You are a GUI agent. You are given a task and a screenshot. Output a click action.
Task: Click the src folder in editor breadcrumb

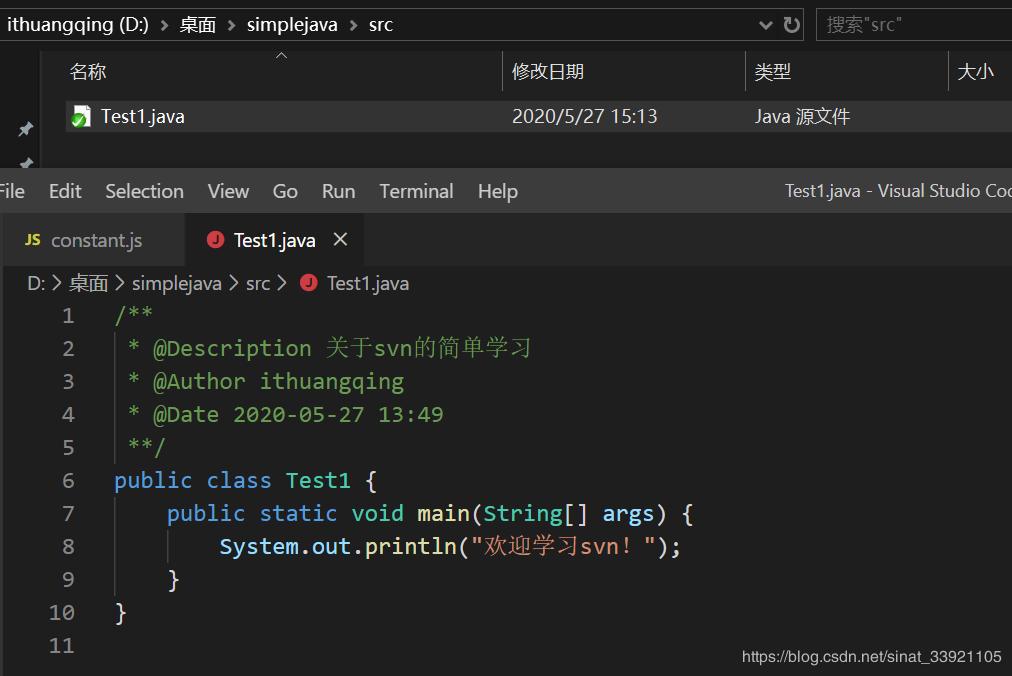(x=258, y=283)
